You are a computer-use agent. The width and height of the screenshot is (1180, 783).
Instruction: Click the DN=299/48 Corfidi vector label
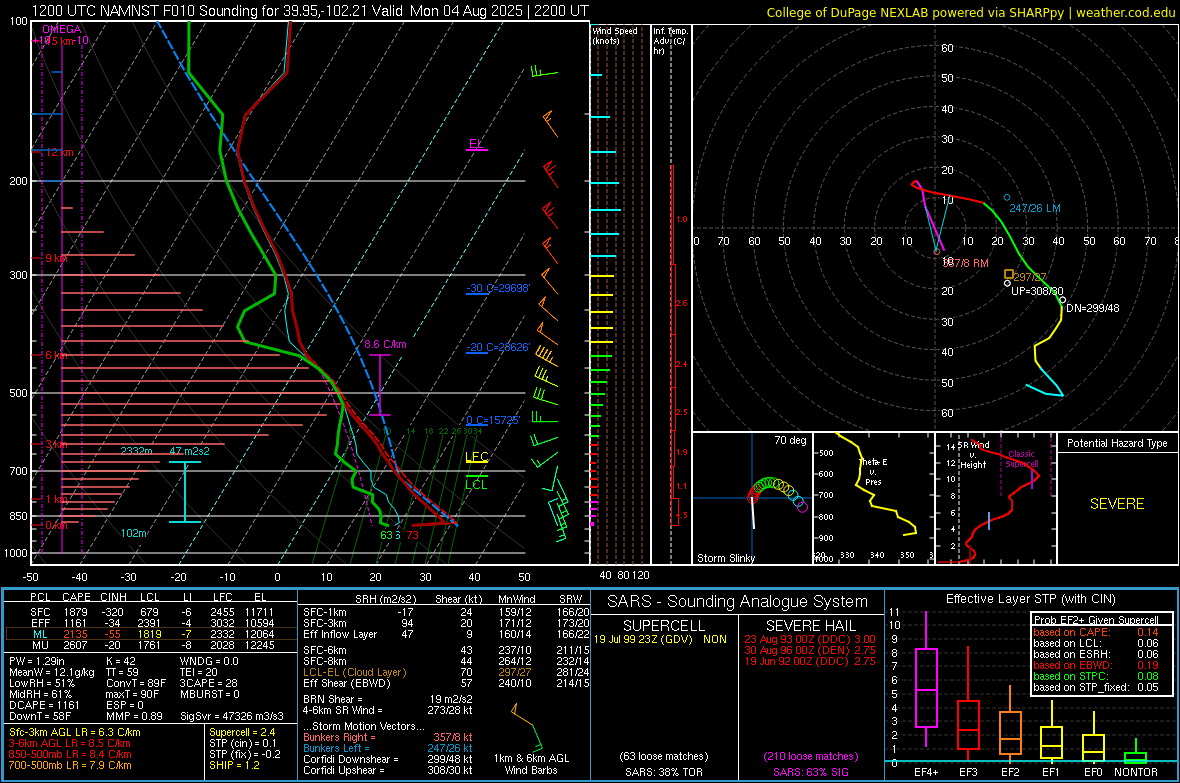1093,308
